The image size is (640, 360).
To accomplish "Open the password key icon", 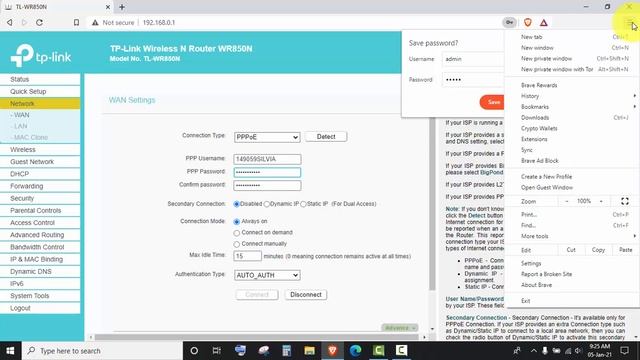I will click(x=509, y=22).
